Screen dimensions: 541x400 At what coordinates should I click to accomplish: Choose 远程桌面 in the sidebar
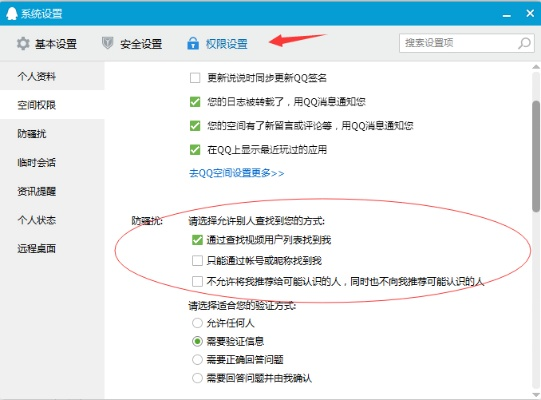pyautogui.click(x=52, y=248)
